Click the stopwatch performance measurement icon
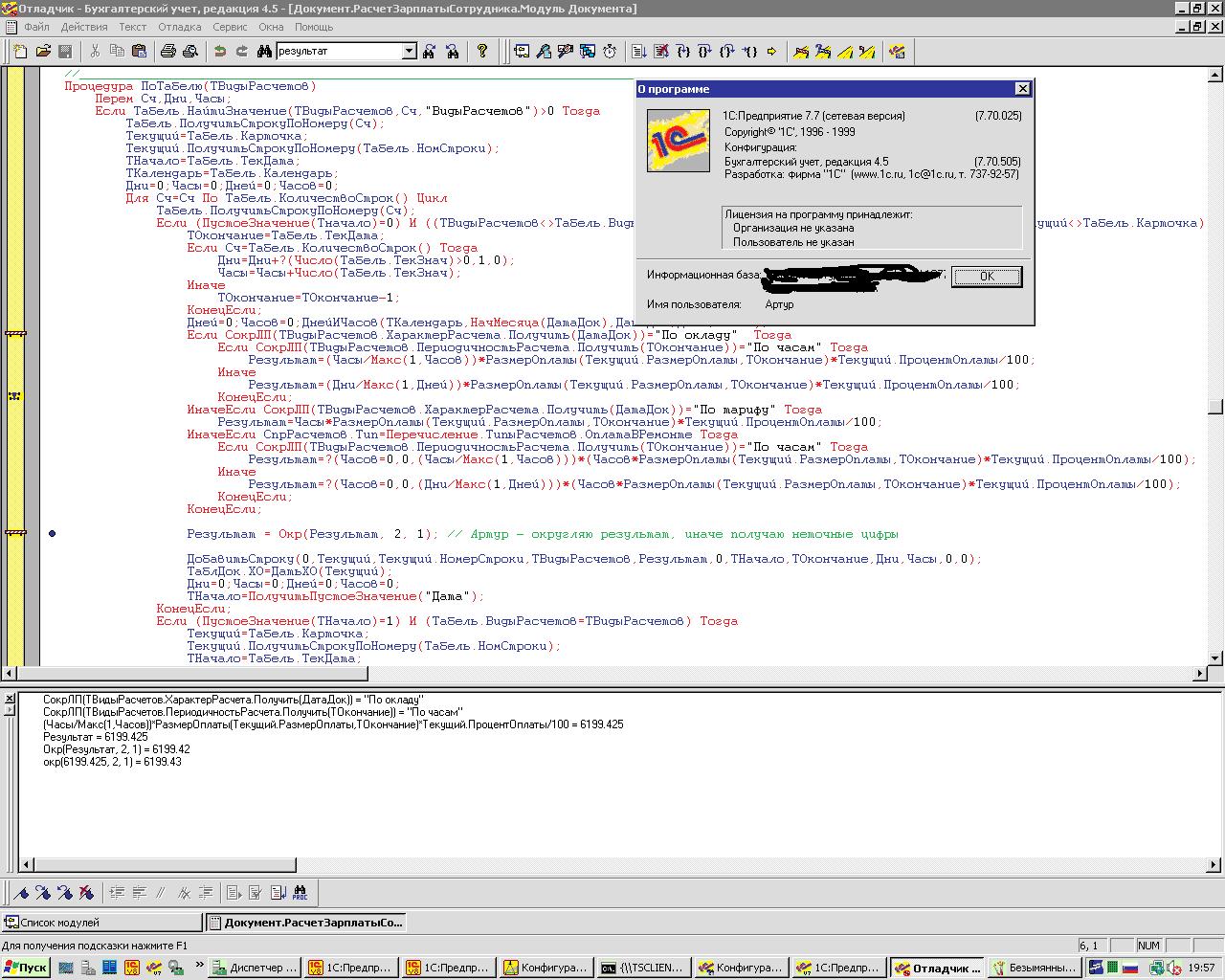1225x980 pixels. tap(610, 52)
